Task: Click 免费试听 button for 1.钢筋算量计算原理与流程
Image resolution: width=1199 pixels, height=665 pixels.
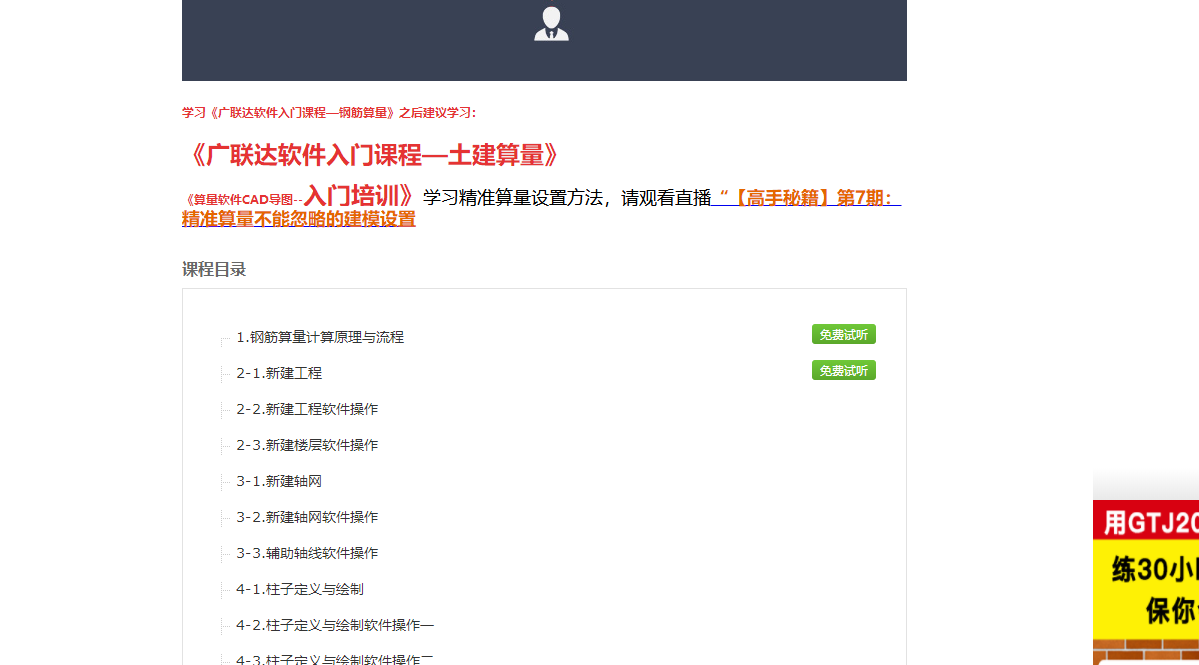Action: [x=843, y=334]
